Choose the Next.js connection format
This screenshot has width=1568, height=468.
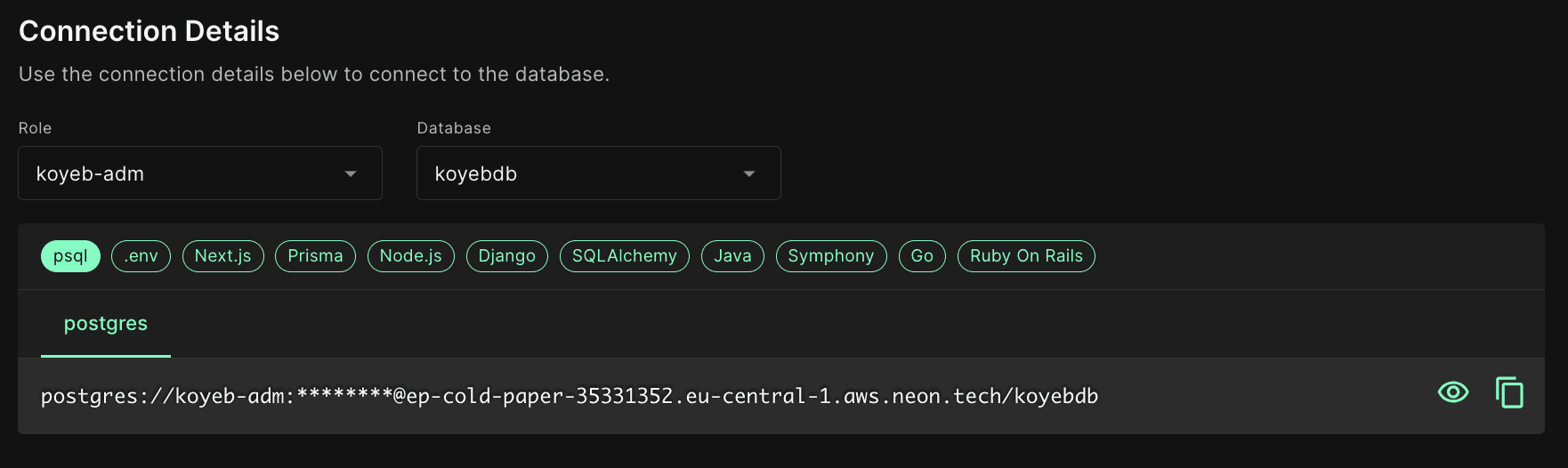(x=222, y=256)
